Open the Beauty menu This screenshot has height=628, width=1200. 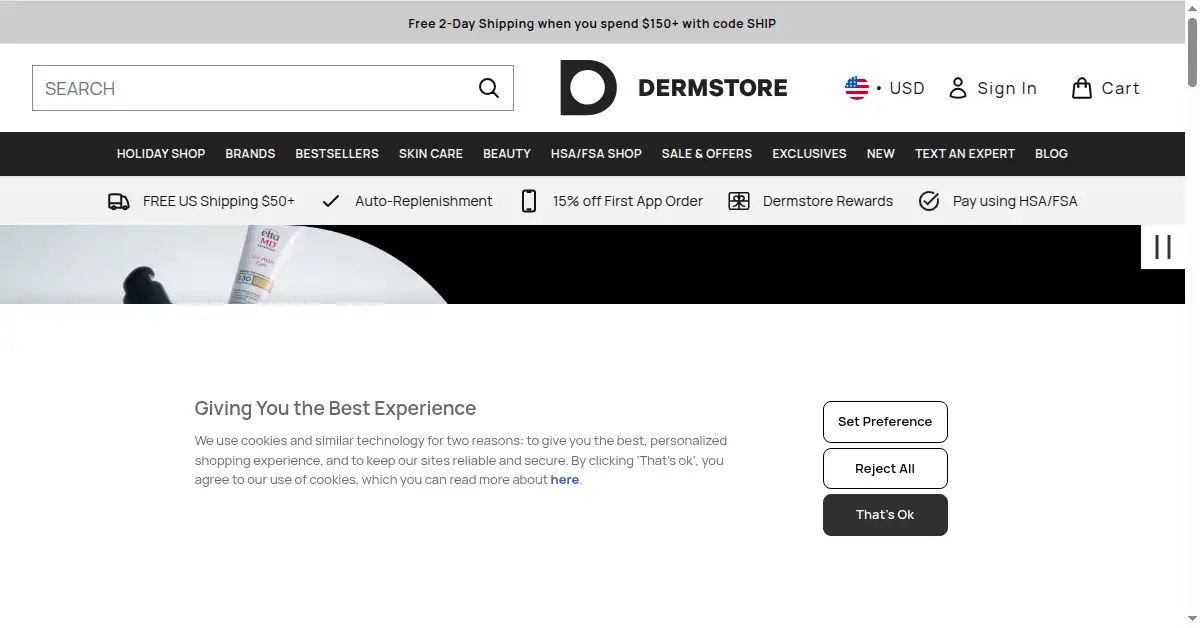(507, 154)
